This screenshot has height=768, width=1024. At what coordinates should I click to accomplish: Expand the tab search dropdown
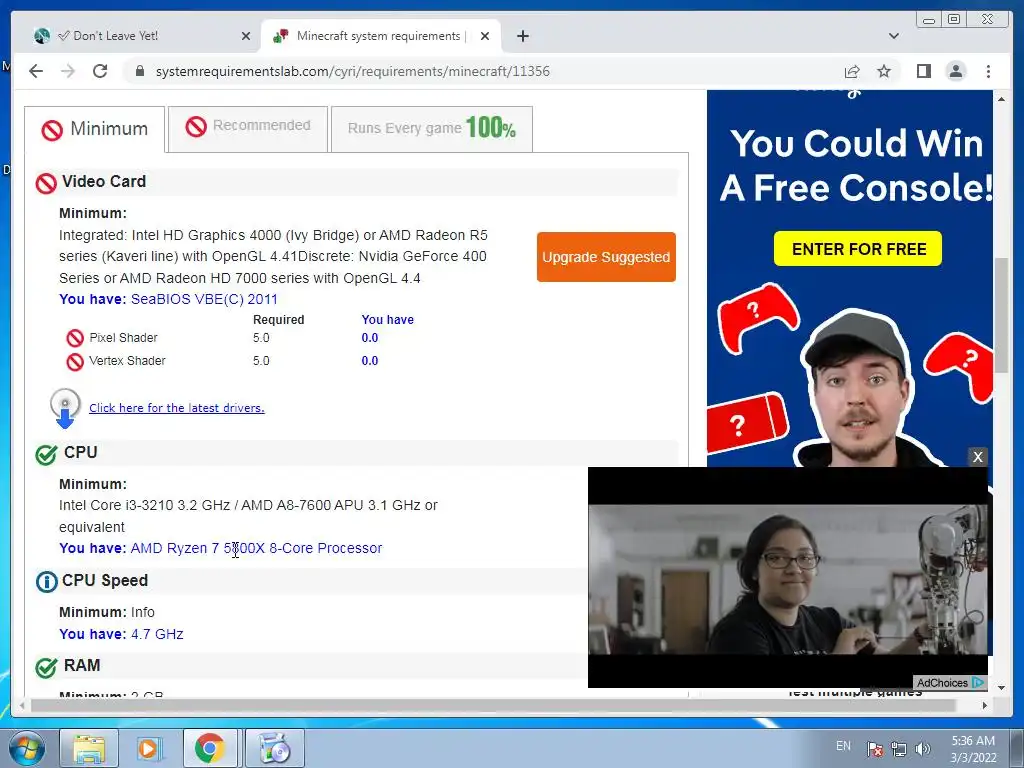coord(894,36)
